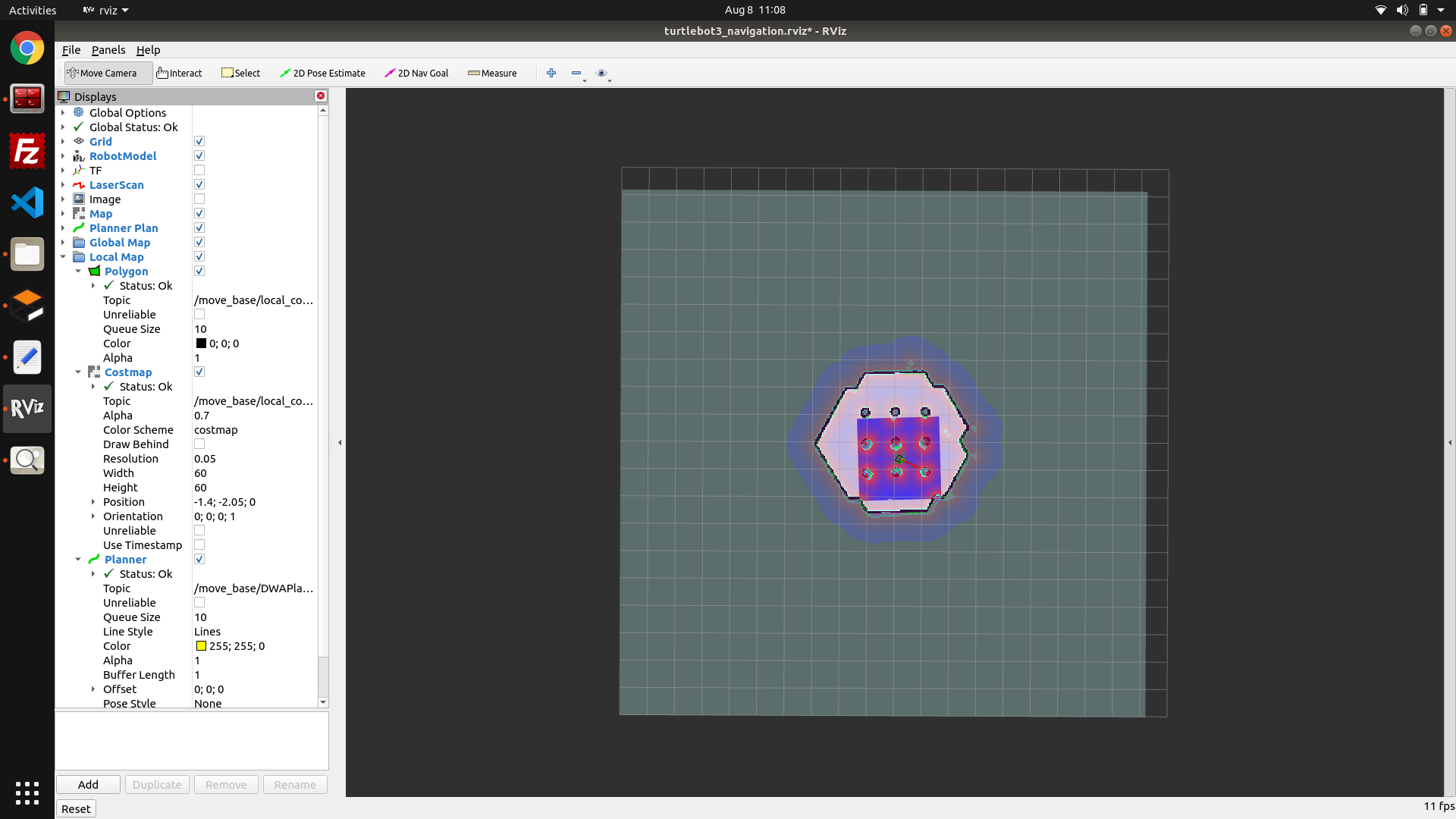Viewport: 1456px width, 819px height.
Task: Expand the Global Status: Ok row
Action: tap(63, 127)
